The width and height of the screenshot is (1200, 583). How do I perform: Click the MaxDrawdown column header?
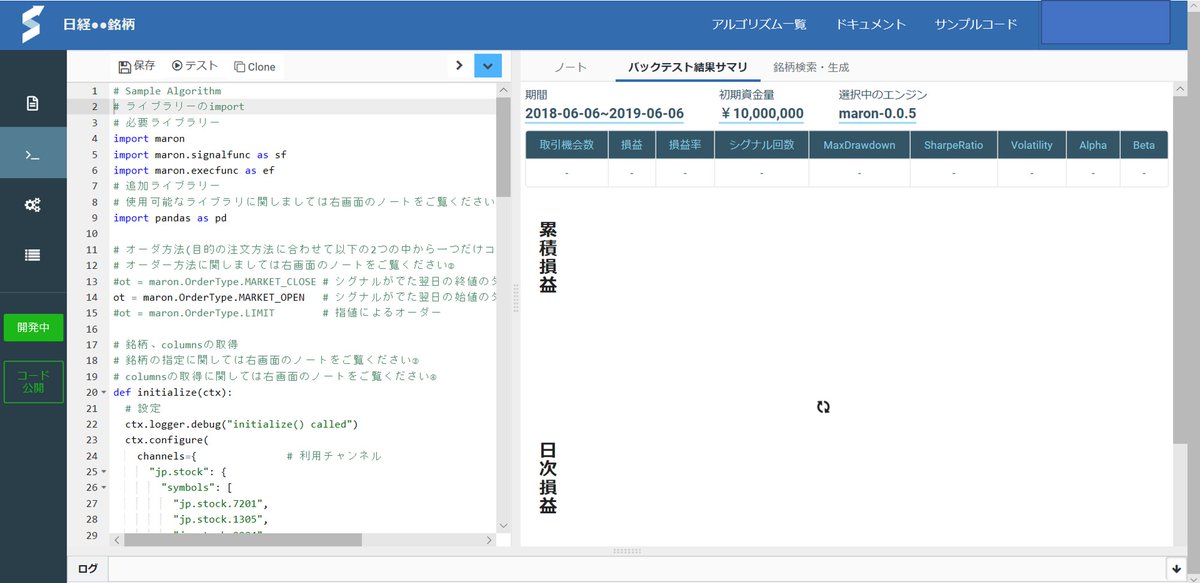[x=859, y=145]
